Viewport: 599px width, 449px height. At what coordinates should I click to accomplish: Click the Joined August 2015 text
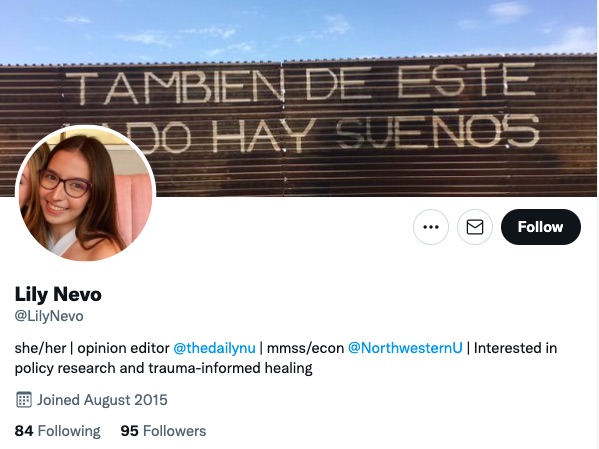click(x=102, y=400)
